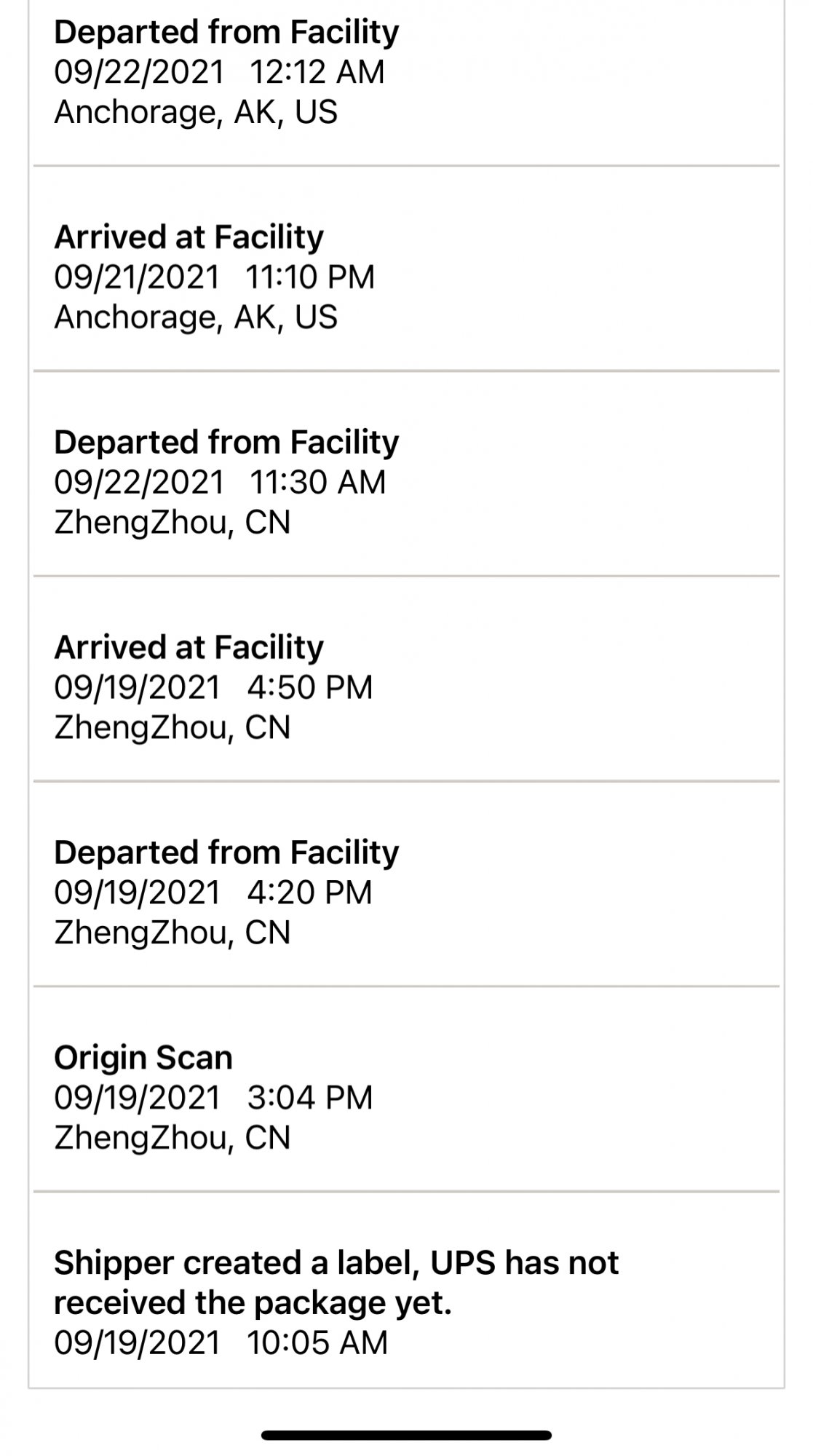Tap the 09/21/2021 11:10 PM timestamp
The height and width of the screenshot is (1456, 813).
point(214,277)
